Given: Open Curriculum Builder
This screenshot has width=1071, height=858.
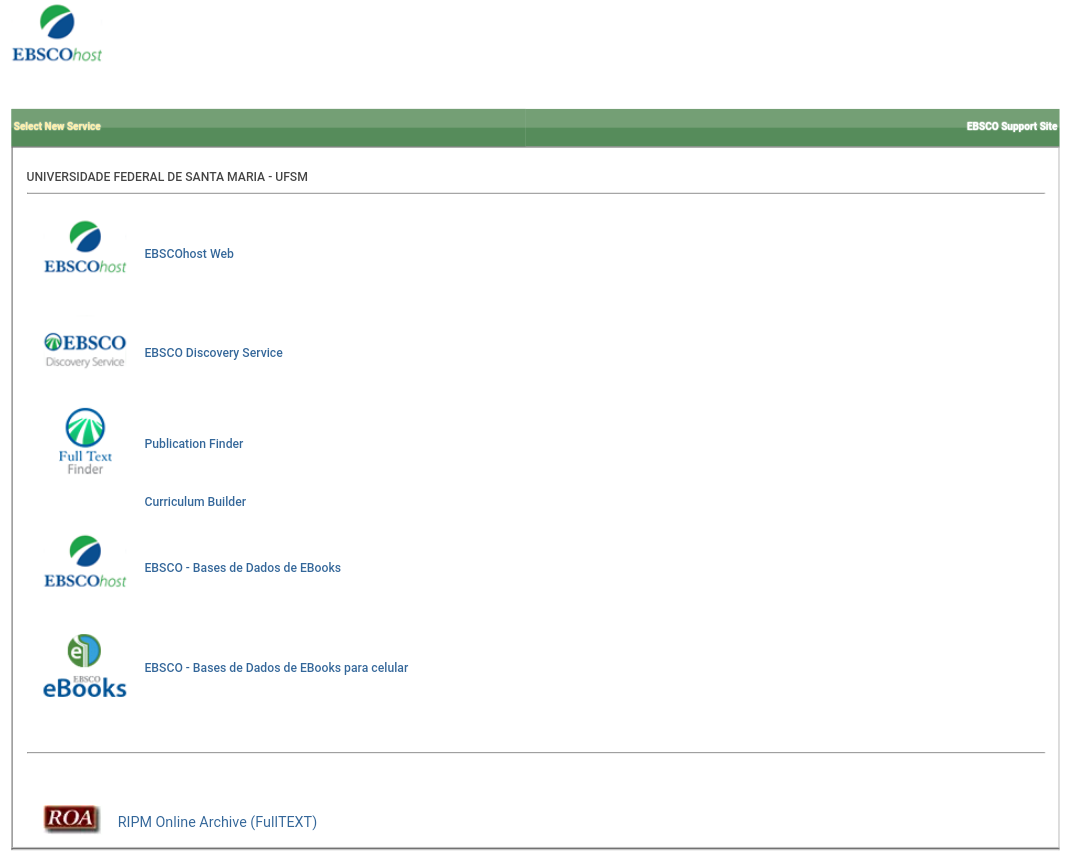Looking at the screenshot, I should [x=194, y=501].
